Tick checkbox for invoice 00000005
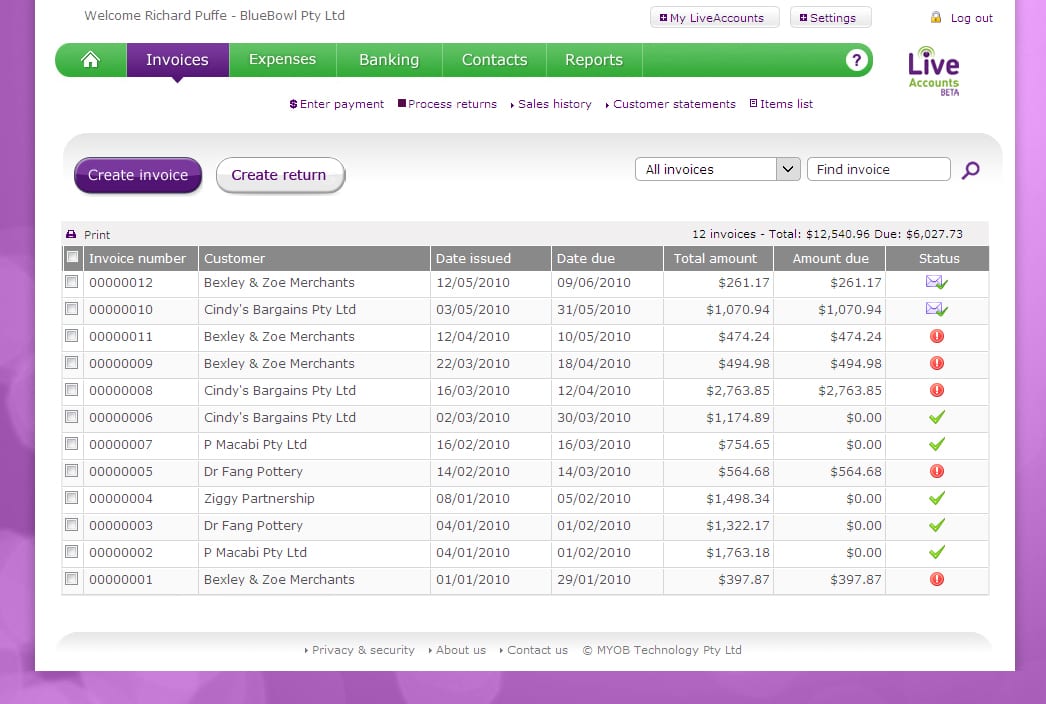 click(71, 470)
